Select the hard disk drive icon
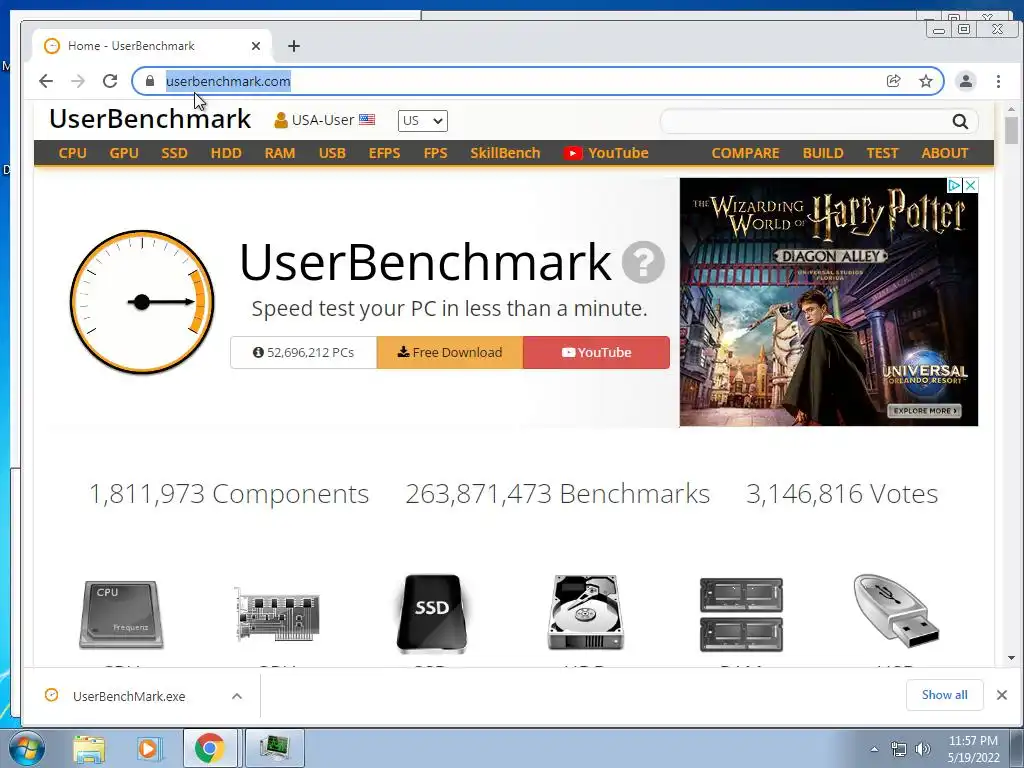The width and height of the screenshot is (1024, 768). tap(586, 613)
